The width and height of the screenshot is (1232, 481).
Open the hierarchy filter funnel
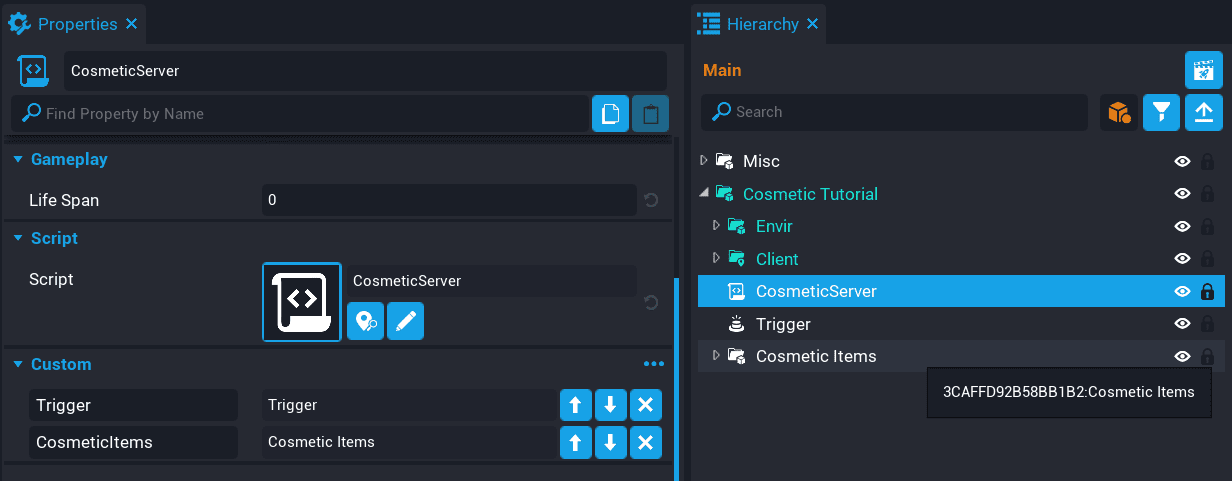click(x=1161, y=112)
